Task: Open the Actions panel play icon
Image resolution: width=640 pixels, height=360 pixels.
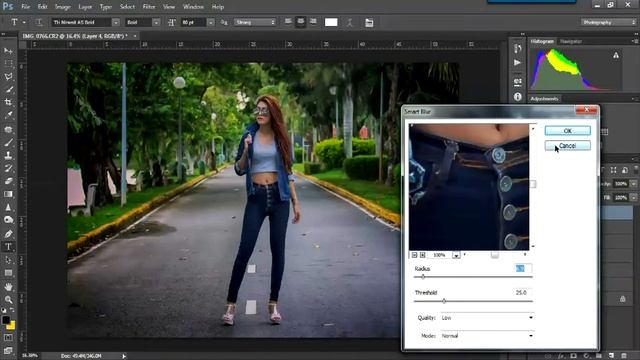Action: [x=518, y=62]
